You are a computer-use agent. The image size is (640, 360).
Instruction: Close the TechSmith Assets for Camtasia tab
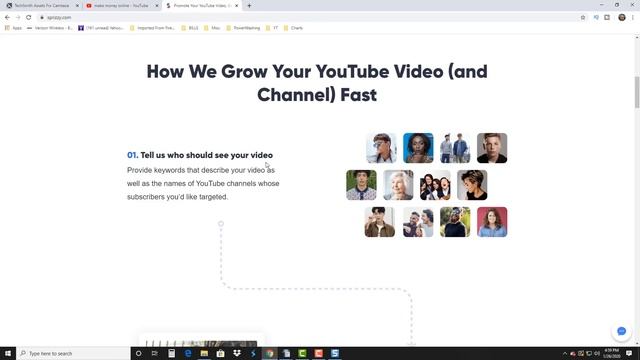pos(77,6)
